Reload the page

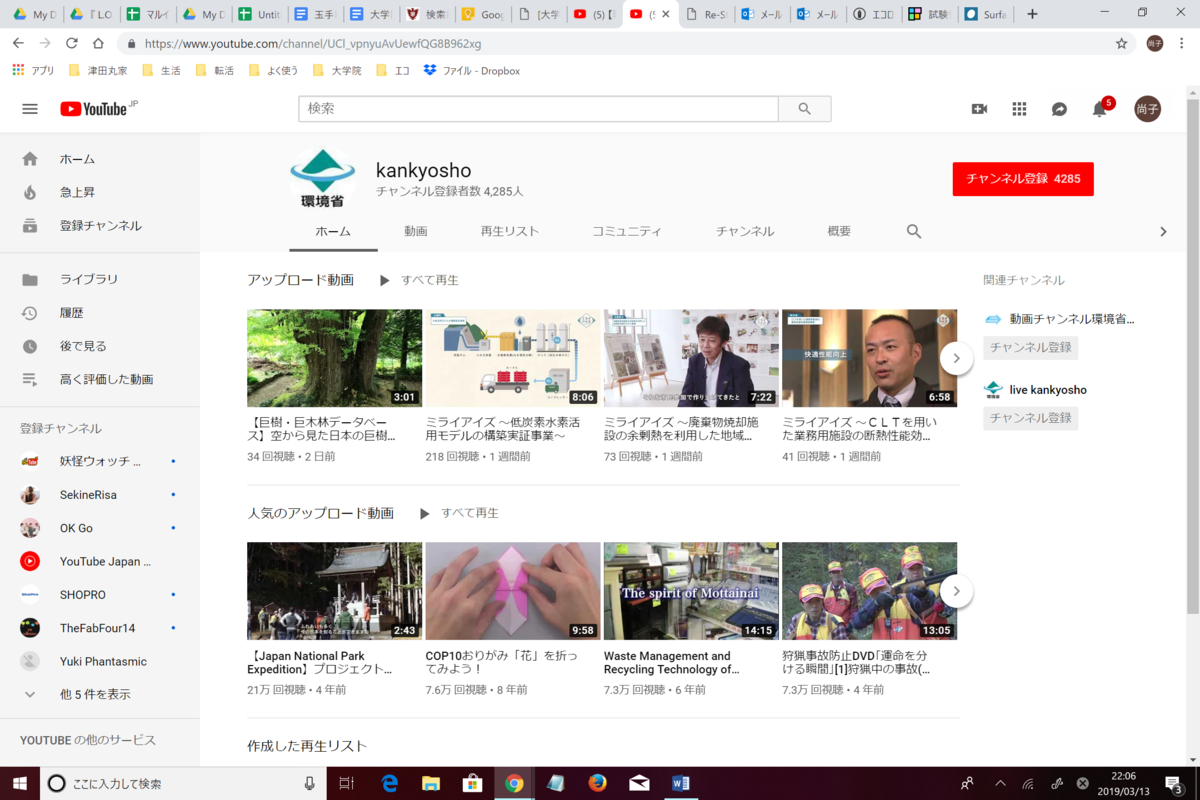click(71, 43)
